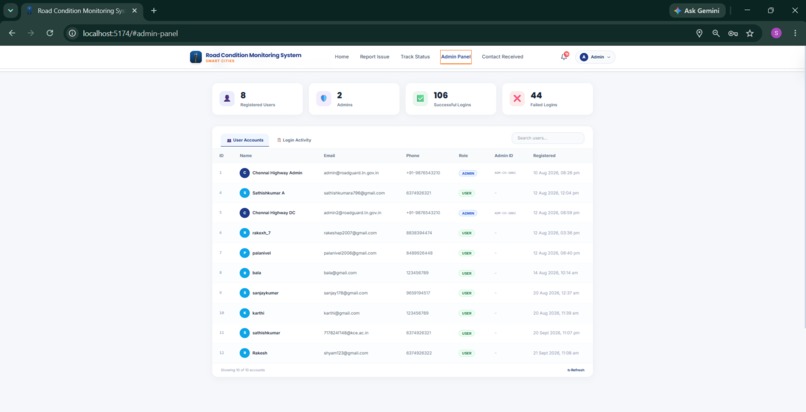Click the Role column header
The image size is (806, 412).
click(463, 156)
